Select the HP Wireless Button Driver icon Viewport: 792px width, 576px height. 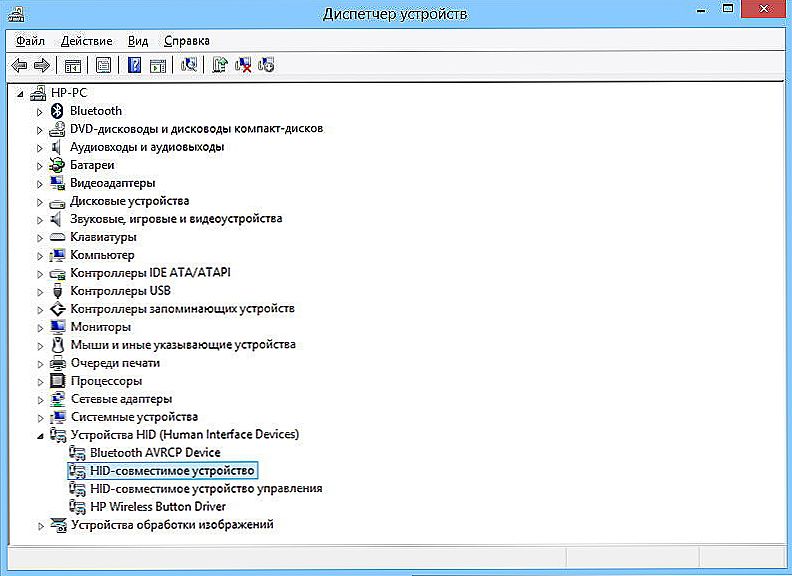pos(77,507)
